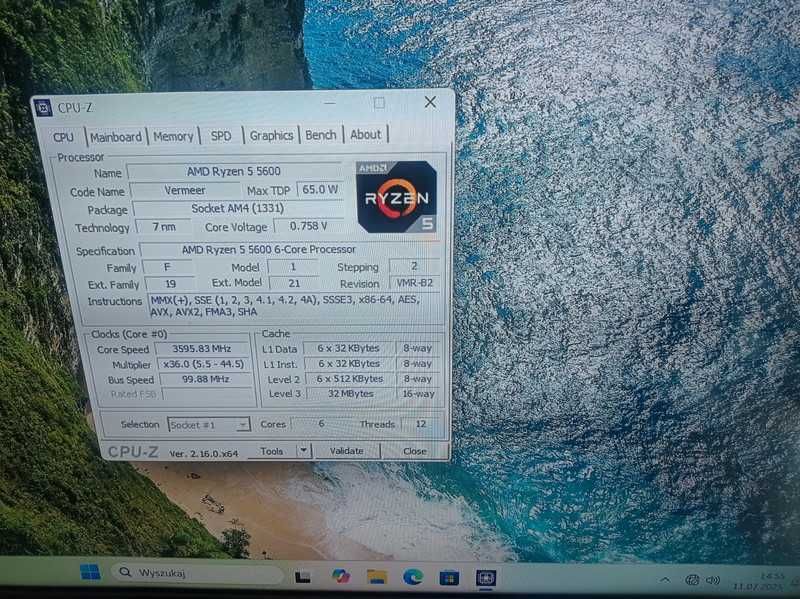This screenshot has width=800, height=599.
Task: Open the SPD tab
Action: tap(221, 136)
